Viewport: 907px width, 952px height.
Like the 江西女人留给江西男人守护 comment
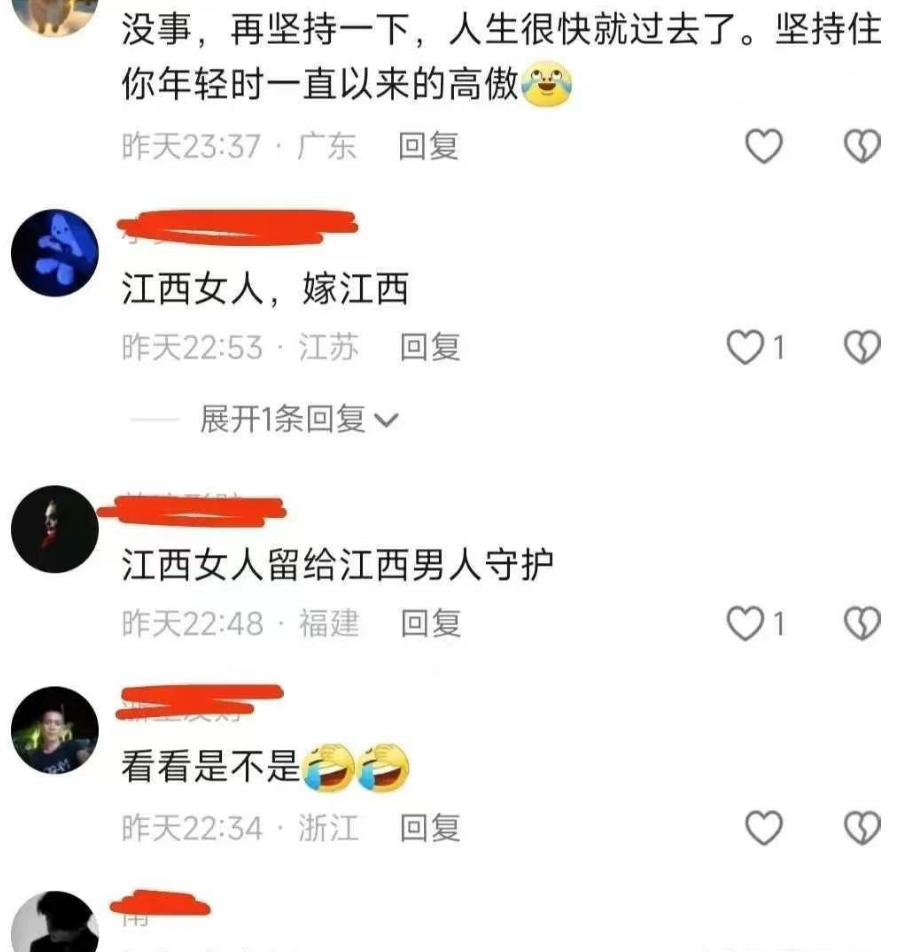coord(746,624)
